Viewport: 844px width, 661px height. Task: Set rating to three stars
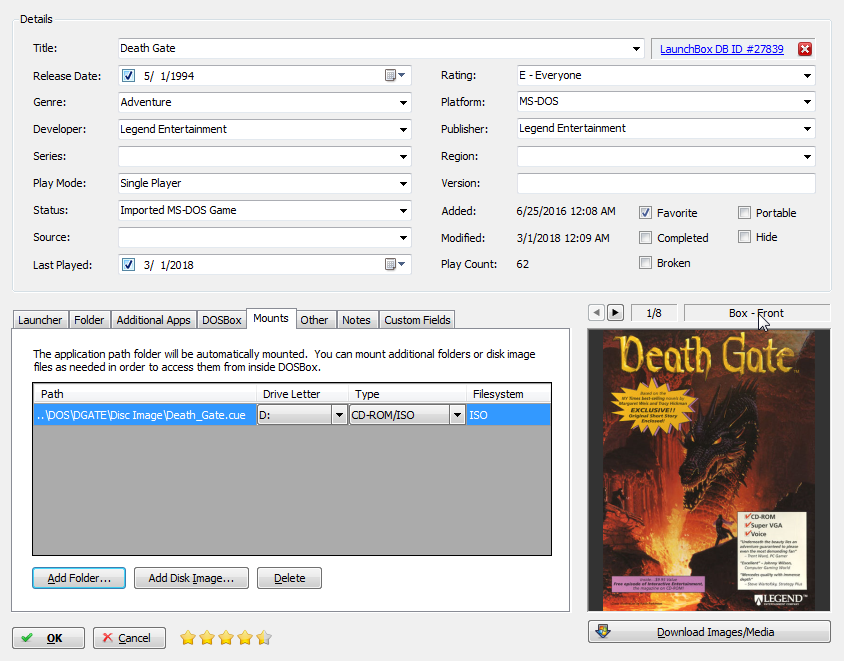point(226,638)
